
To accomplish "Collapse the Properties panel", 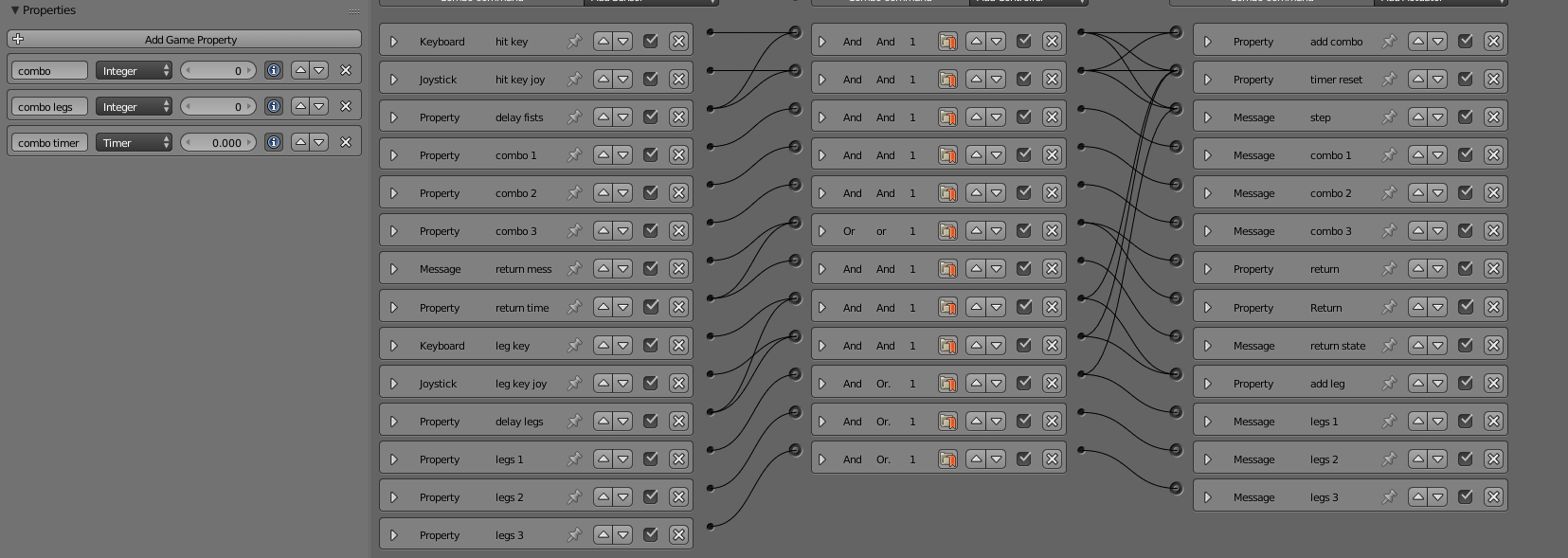I will click(x=15, y=10).
